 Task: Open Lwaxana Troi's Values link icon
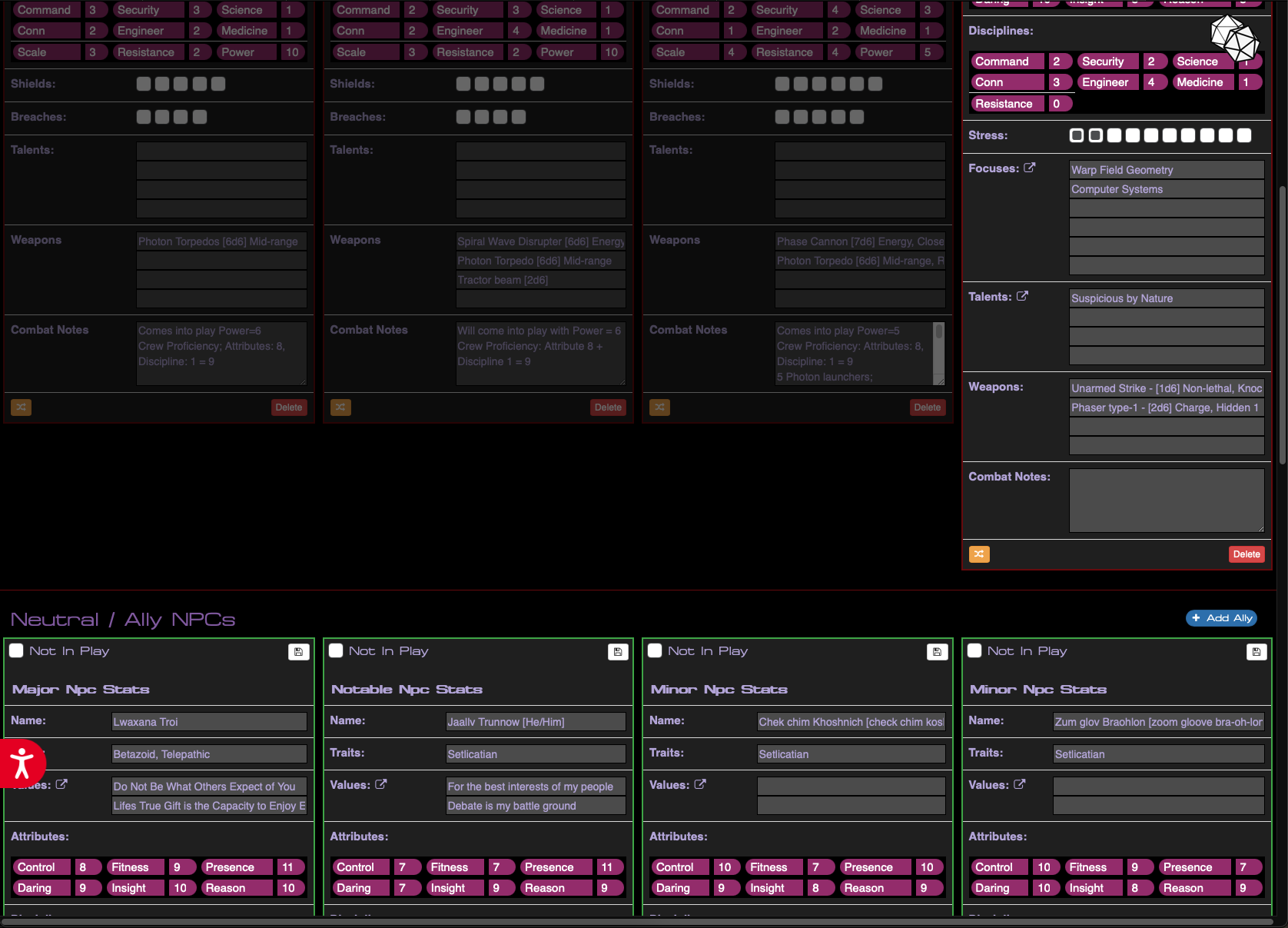[63, 784]
